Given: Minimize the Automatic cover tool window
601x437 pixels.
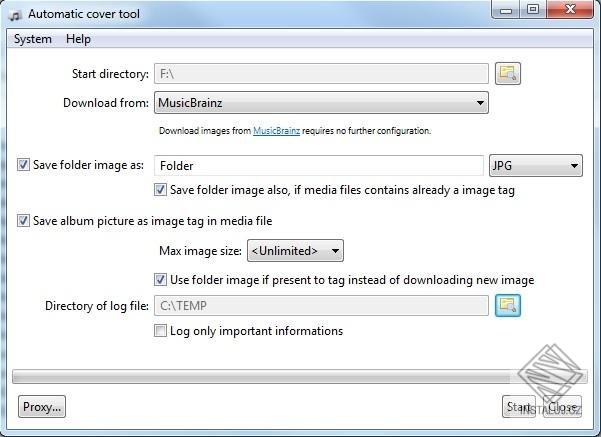Looking at the screenshot, I should pos(506,10).
